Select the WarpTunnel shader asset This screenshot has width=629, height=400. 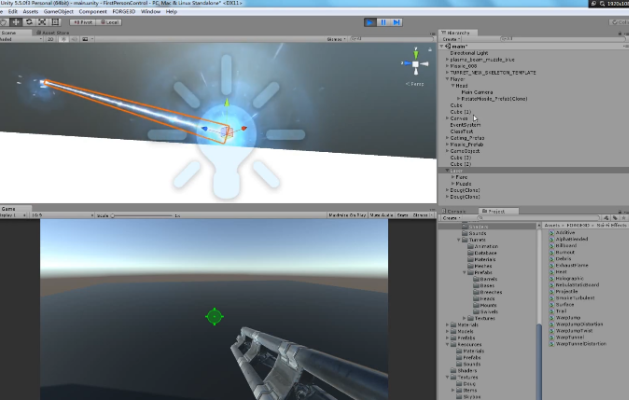pyautogui.click(x=566, y=337)
